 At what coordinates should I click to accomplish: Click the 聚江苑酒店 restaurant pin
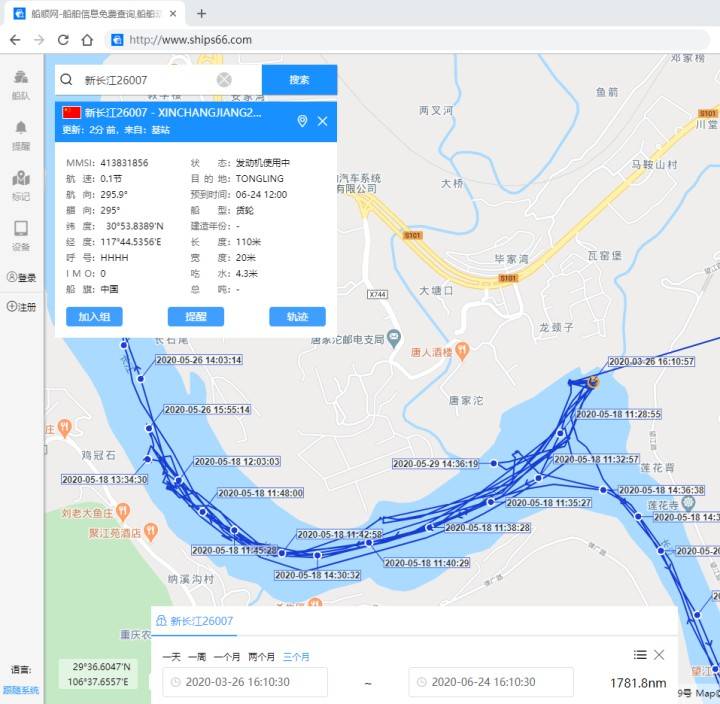click(x=151, y=531)
